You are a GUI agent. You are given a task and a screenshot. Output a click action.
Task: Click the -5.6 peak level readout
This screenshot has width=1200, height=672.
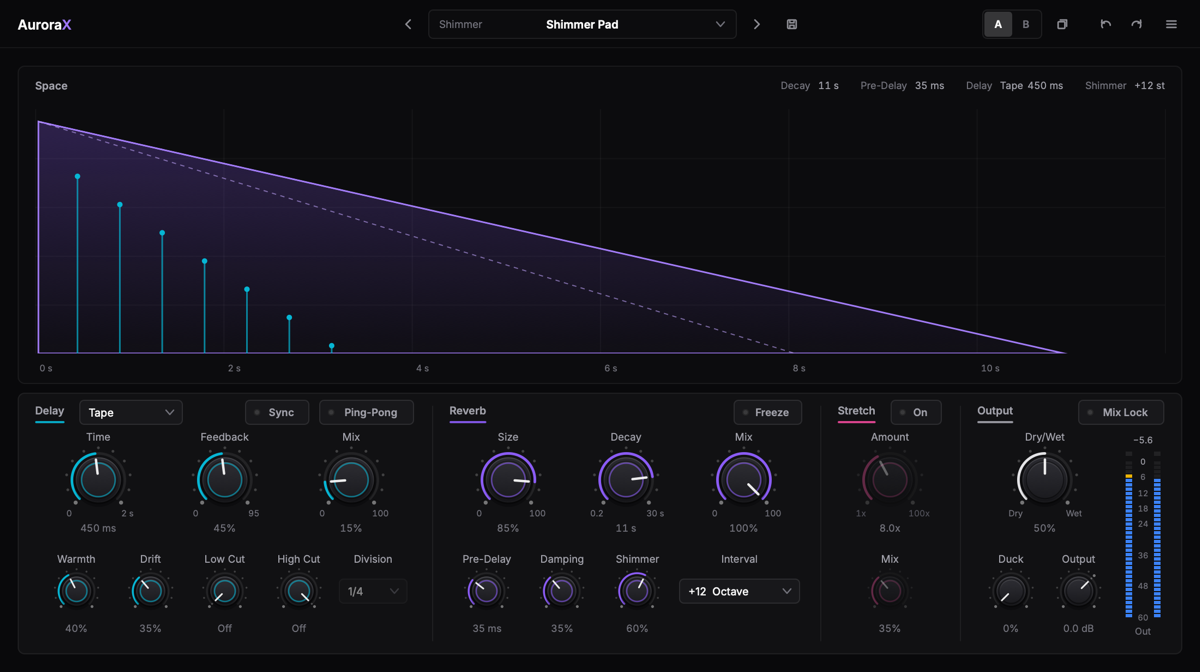1143,440
